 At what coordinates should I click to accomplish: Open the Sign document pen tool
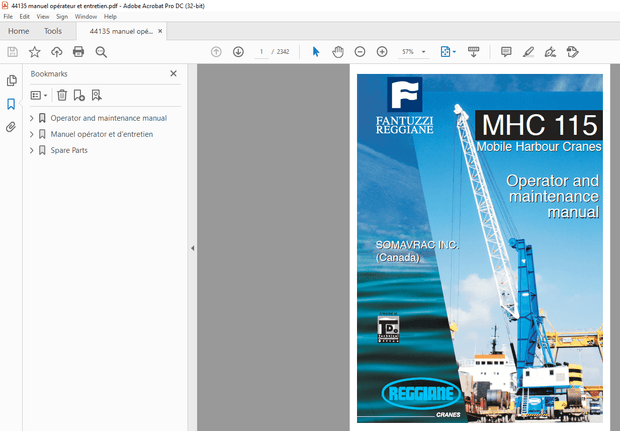click(x=550, y=52)
